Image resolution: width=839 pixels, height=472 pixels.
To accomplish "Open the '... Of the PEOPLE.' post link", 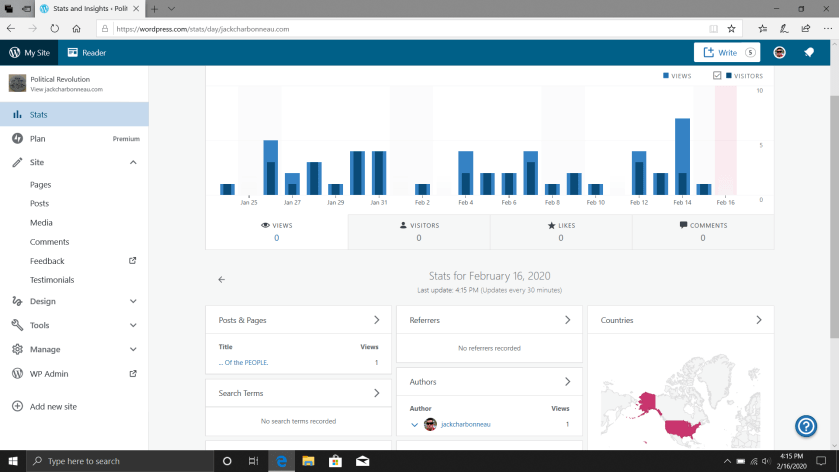I will (244, 362).
